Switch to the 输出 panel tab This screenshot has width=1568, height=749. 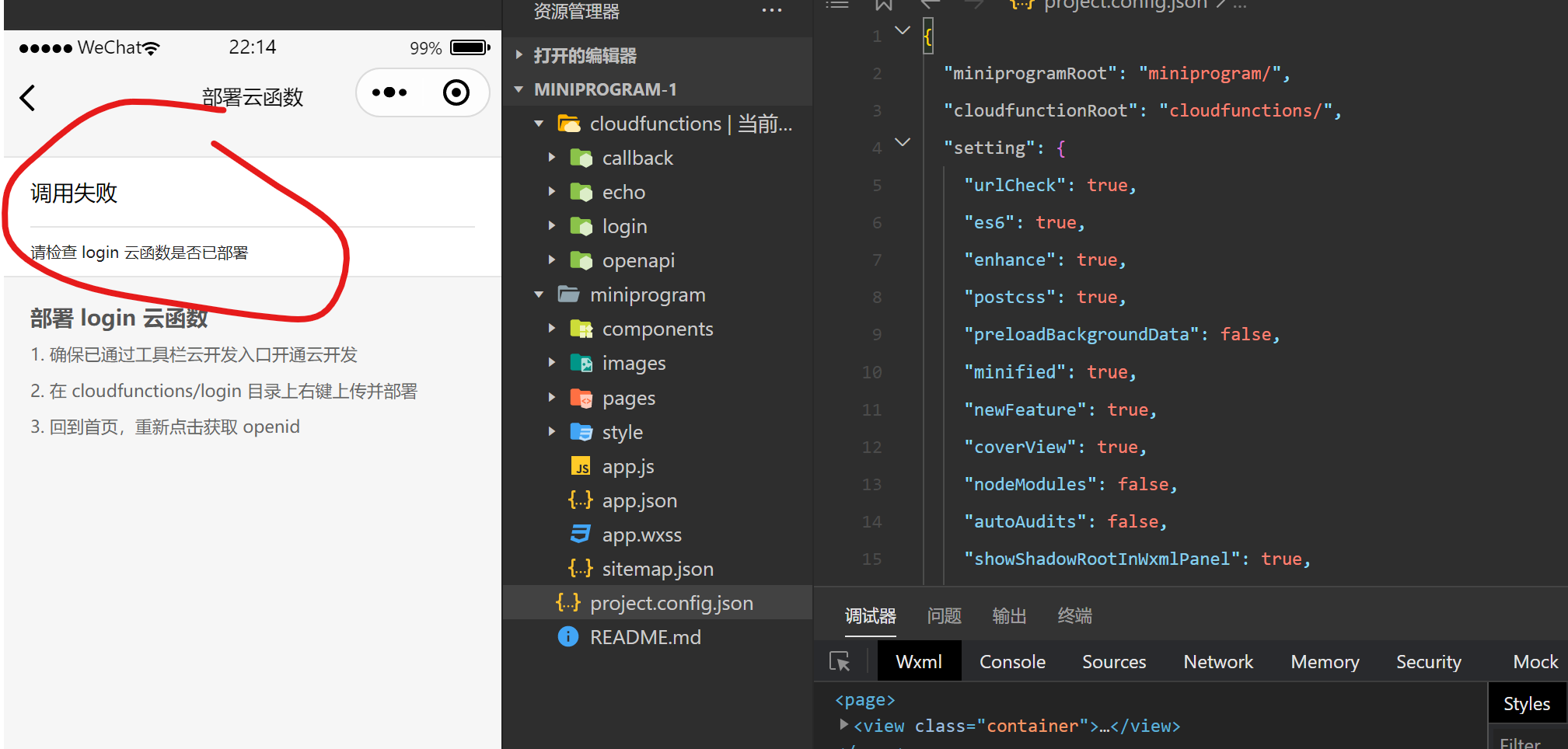(1010, 616)
